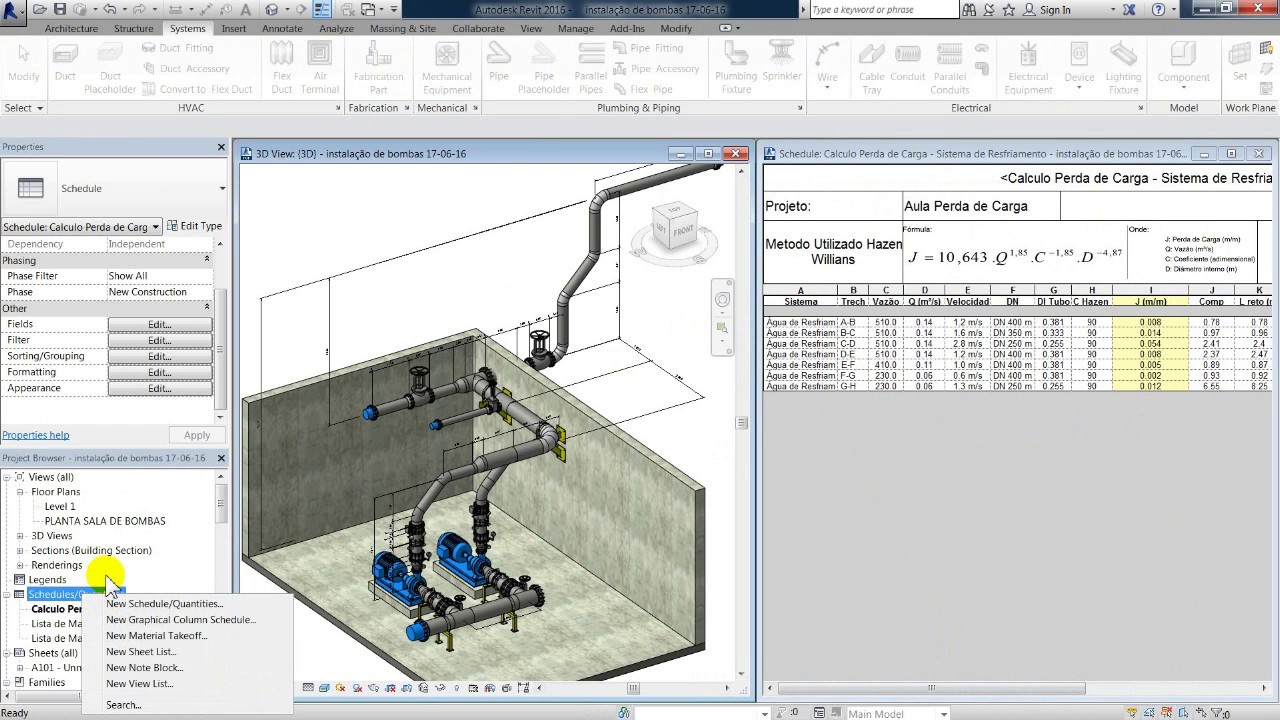The width and height of the screenshot is (1280, 720).
Task: Open the steering wheel navigation icon in 3D view
Action: 722,299
